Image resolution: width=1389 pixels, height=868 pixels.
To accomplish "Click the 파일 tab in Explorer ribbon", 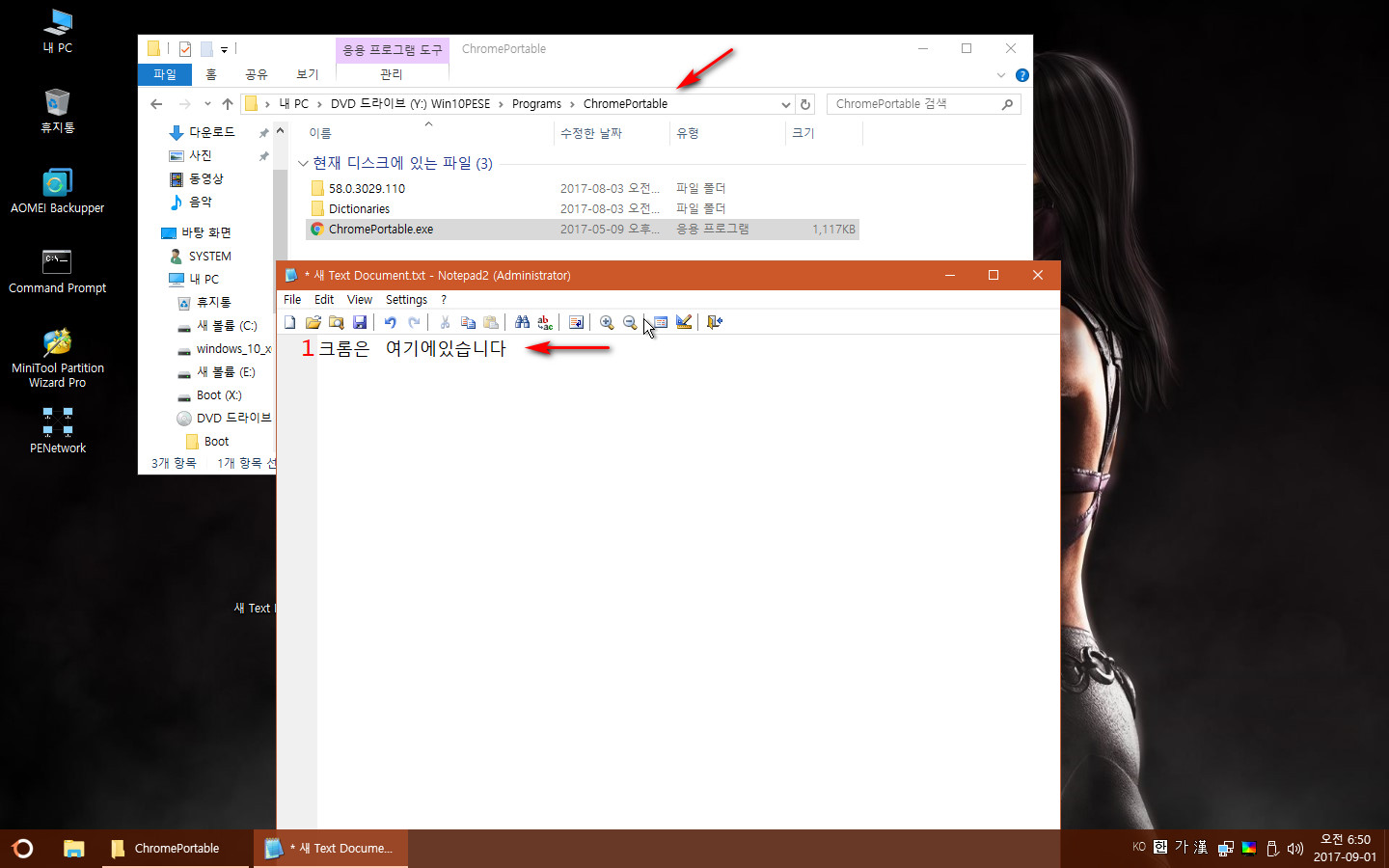I will pos(165,74).
